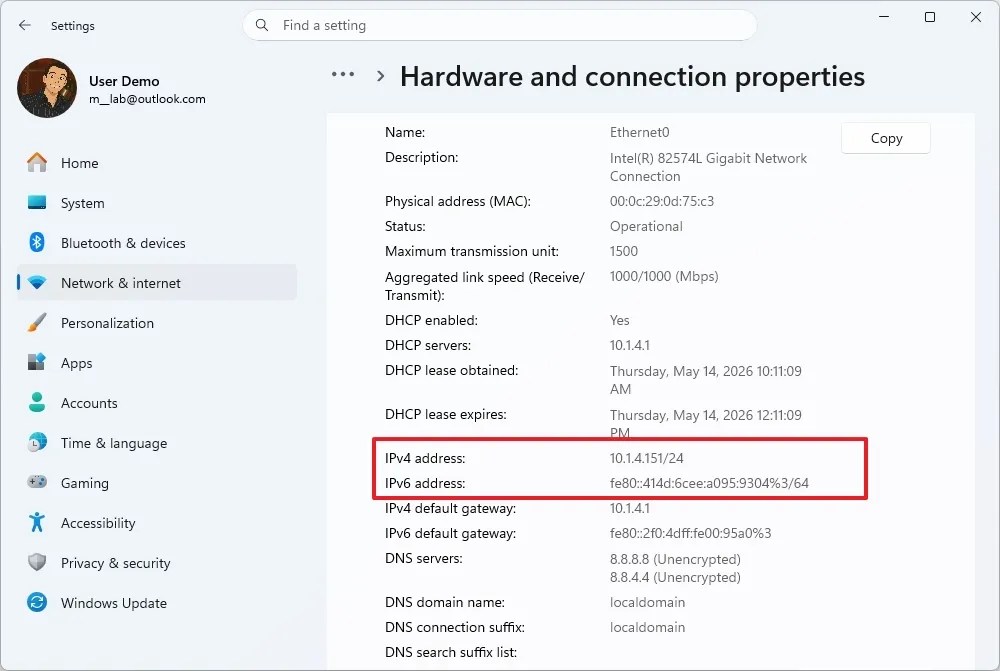Select IPv4 address 10.1.4.151/24

coord(647,458)
